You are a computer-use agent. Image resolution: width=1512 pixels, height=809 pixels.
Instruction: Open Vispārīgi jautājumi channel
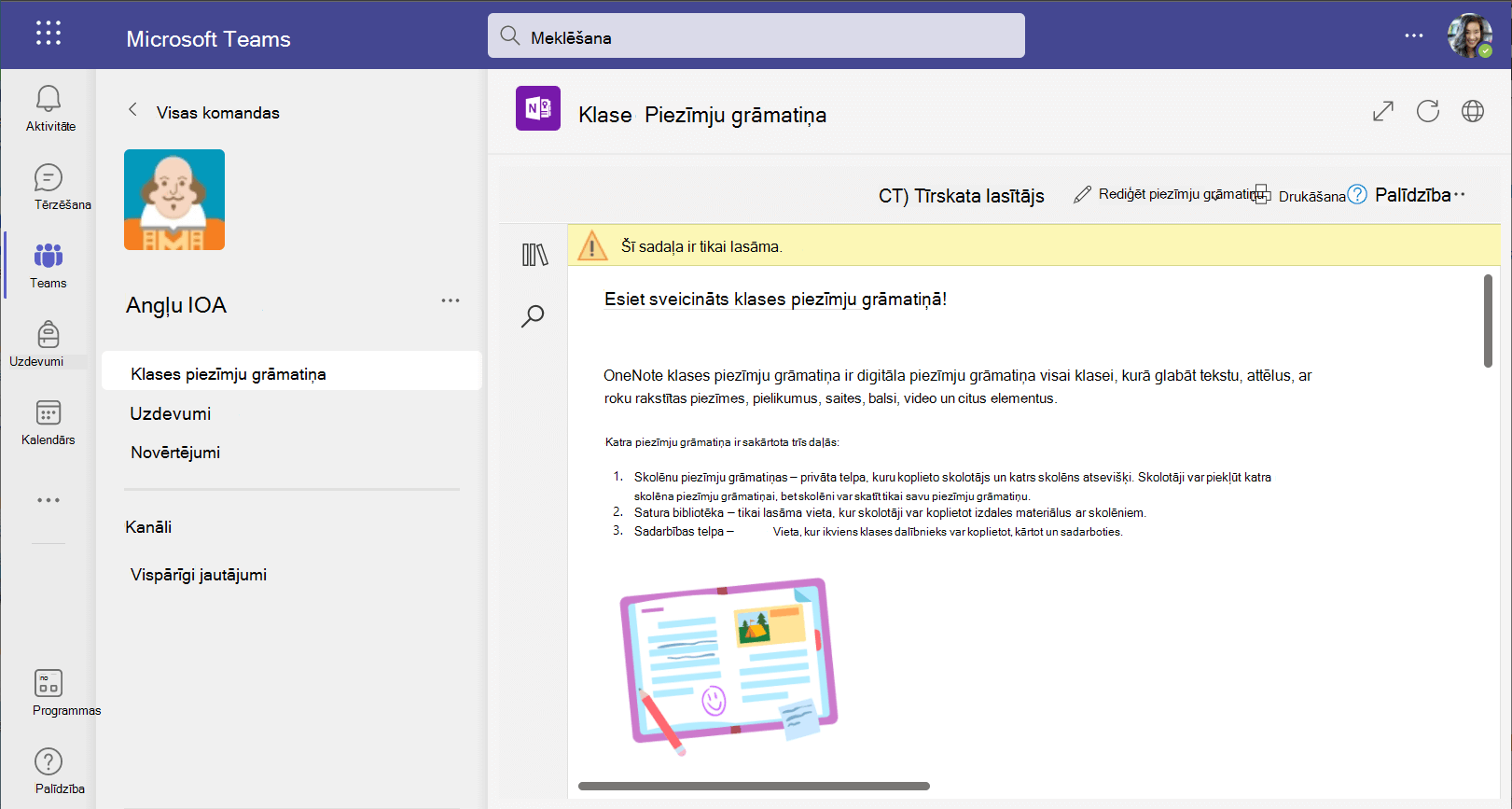point(199,575)
